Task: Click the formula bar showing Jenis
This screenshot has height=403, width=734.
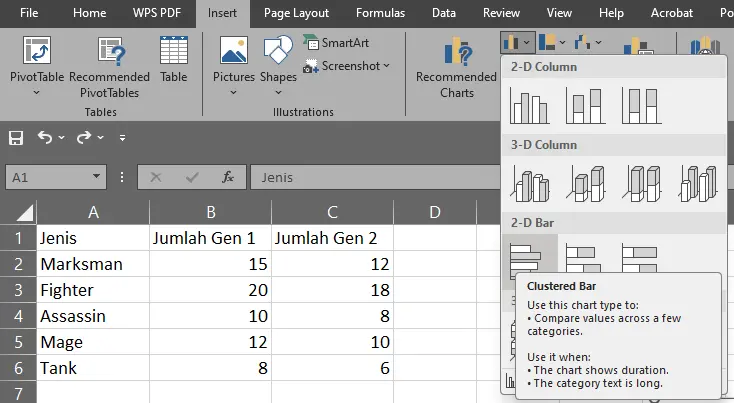Action: [375, 177]
